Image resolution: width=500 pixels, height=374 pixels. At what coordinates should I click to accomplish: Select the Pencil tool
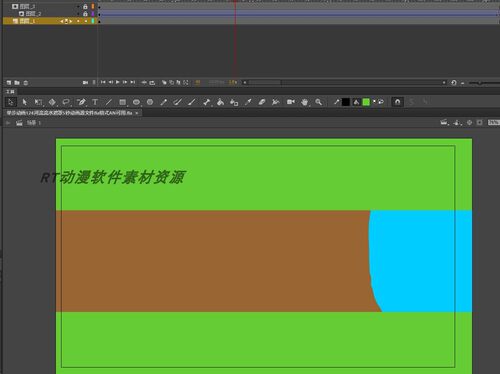click(164, 102)
